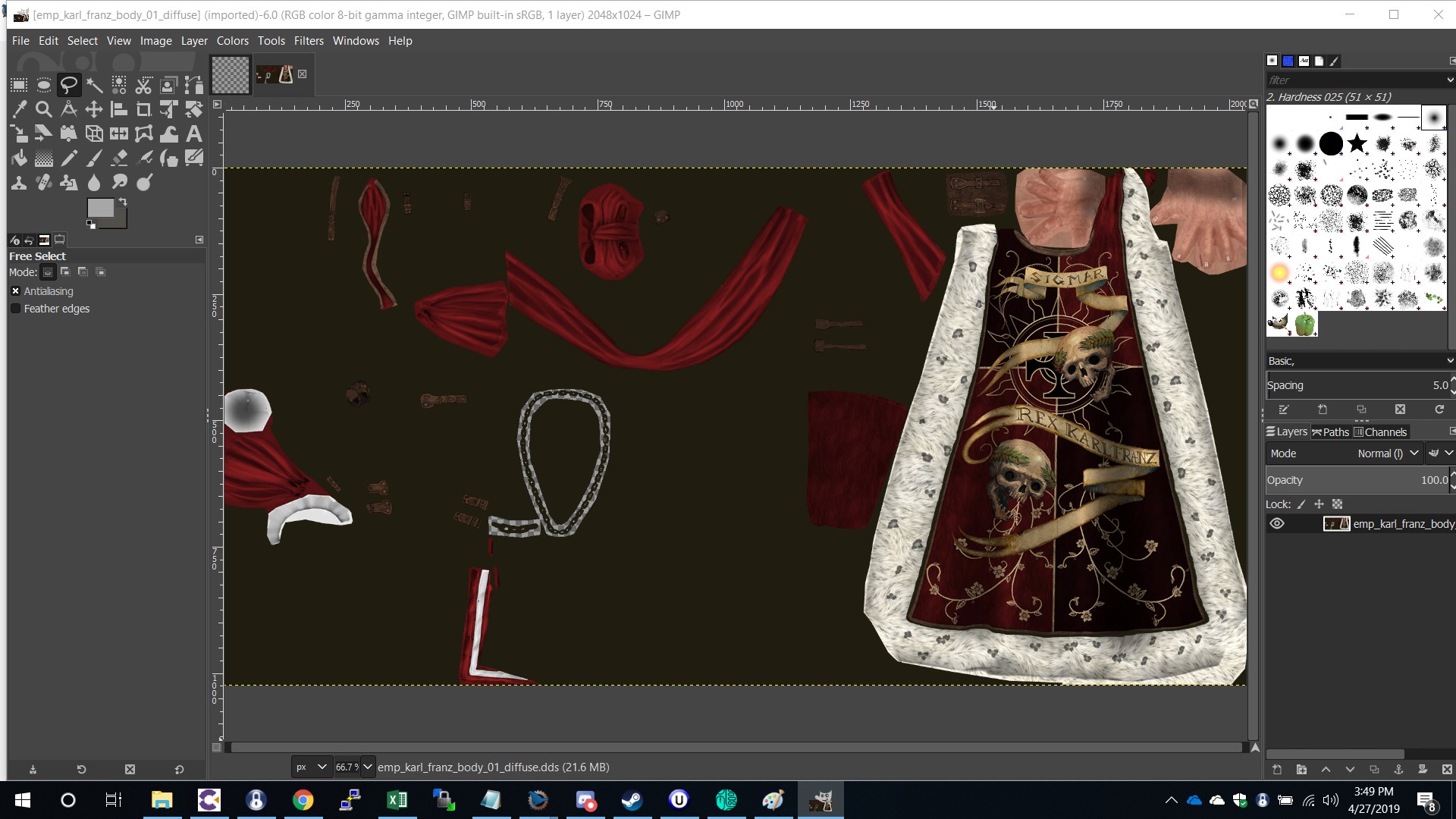
Task: Choose the Crop tool
Action: pyautogui.click(x=144, y=109)
